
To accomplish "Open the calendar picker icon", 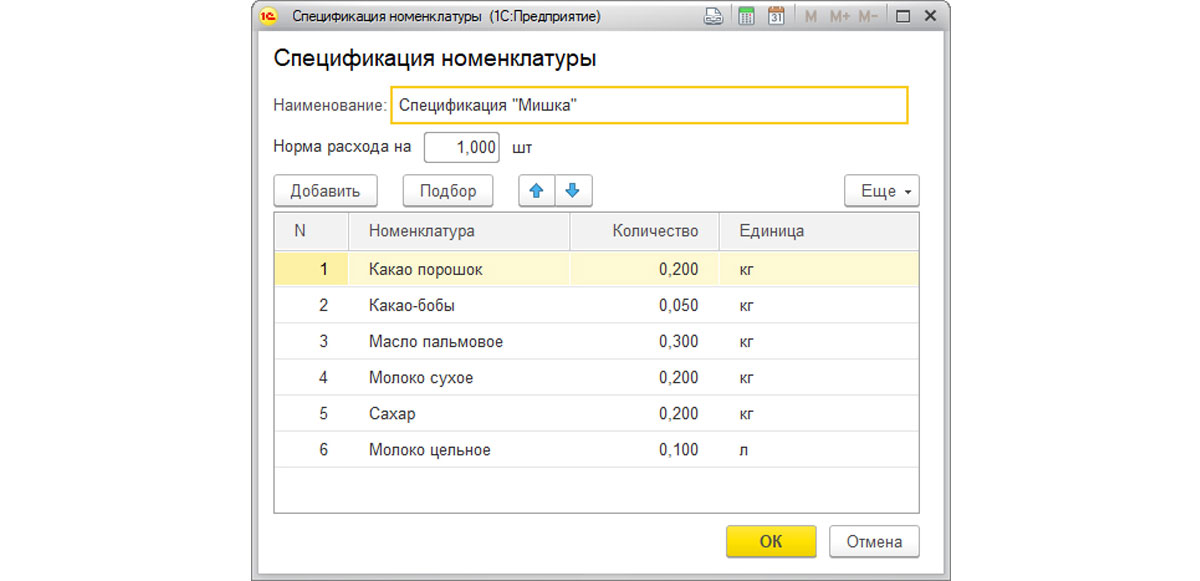I will pos(776,15).
